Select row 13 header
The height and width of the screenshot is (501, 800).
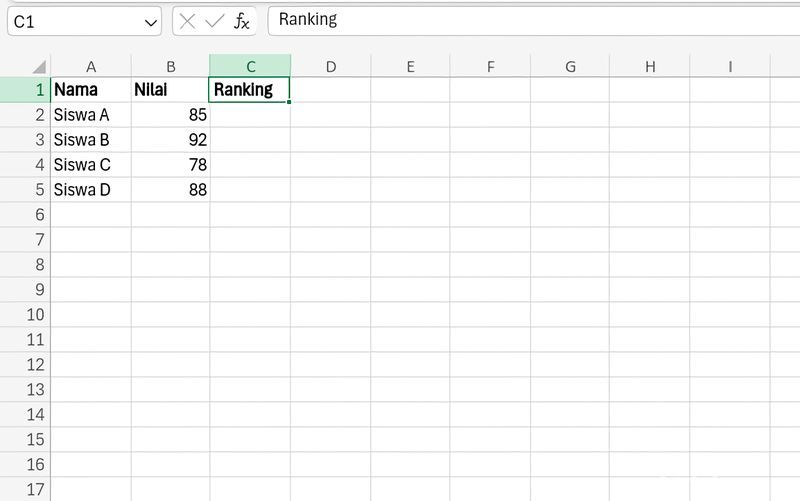point(25,390)
